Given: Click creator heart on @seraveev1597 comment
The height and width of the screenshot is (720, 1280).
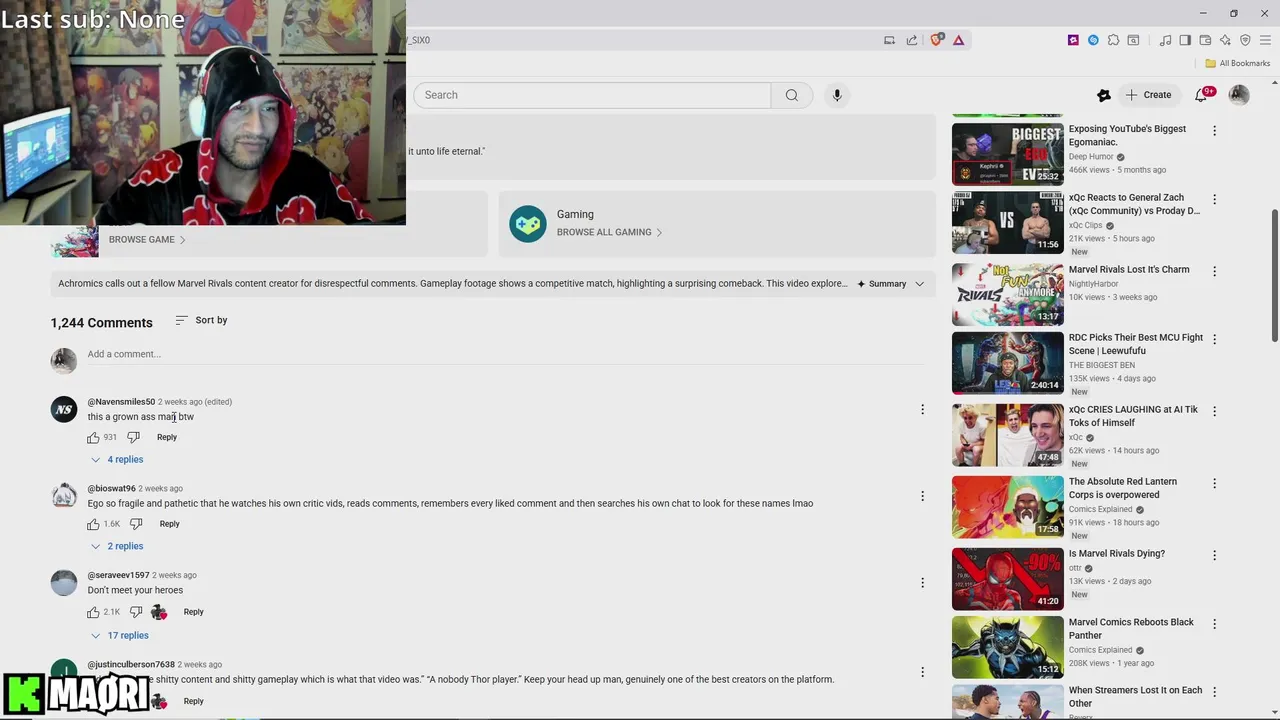Looking at the screenshot, I should pyautogui.click(x=159, y=612).
